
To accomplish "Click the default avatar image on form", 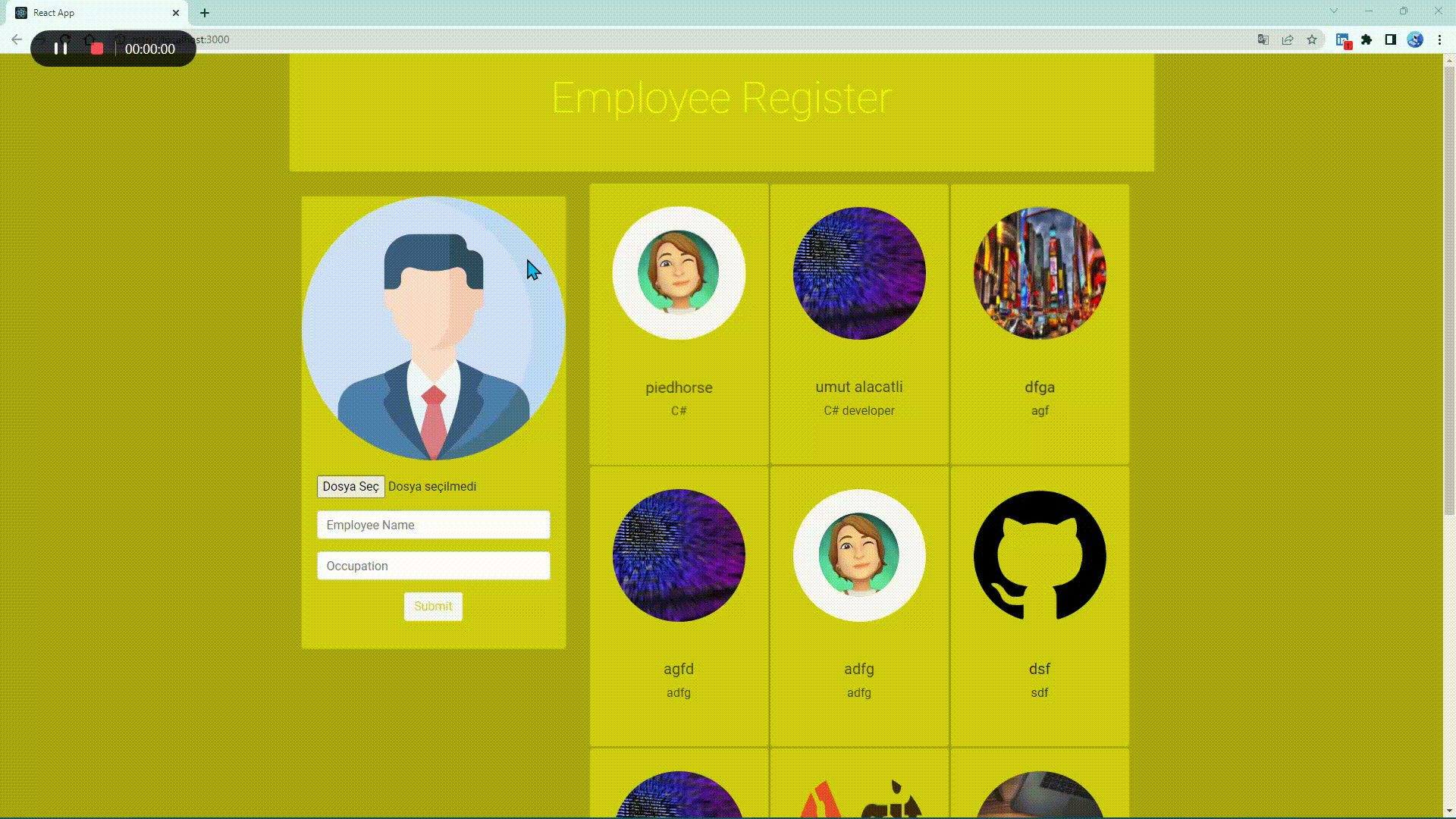I will (x=434, y=328).
